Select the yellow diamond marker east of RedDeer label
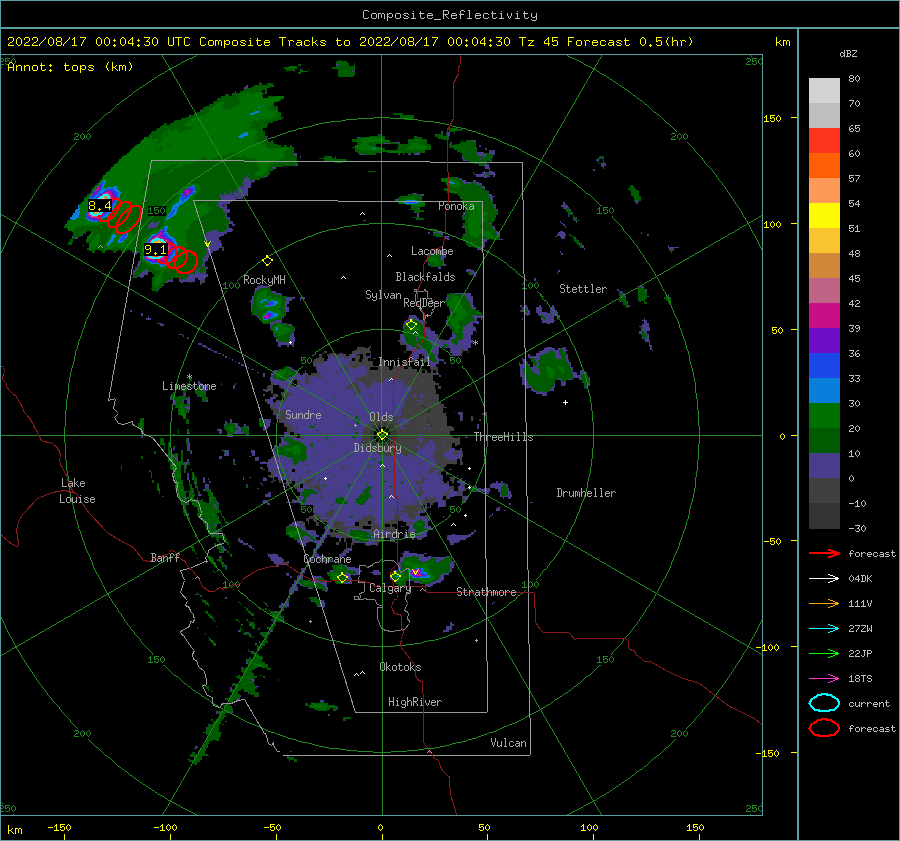This screenshot has width=900, height=841. pyautogui.click(x=411, y=325)
